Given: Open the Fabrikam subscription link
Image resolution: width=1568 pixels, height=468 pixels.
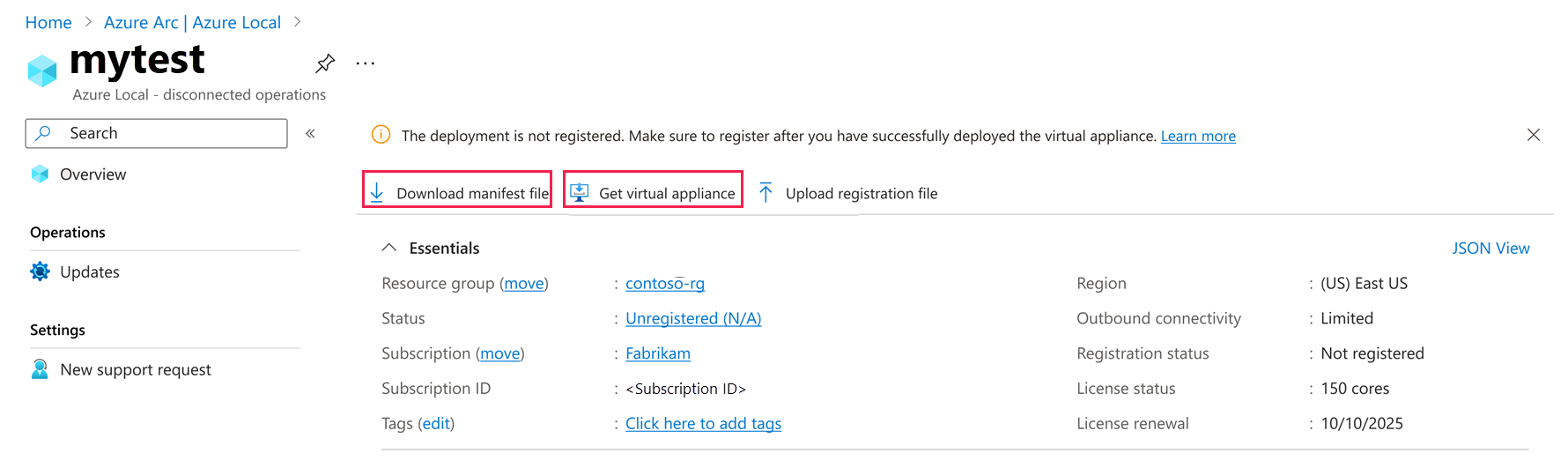Looking at the screenshot, I should (x=658, y=353).
